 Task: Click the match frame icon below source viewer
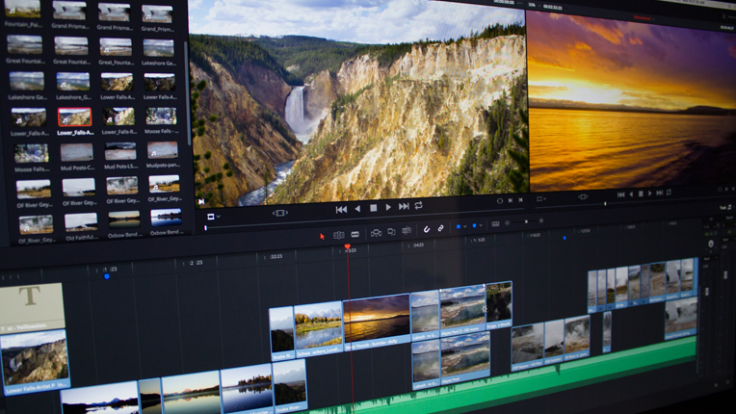280,212
